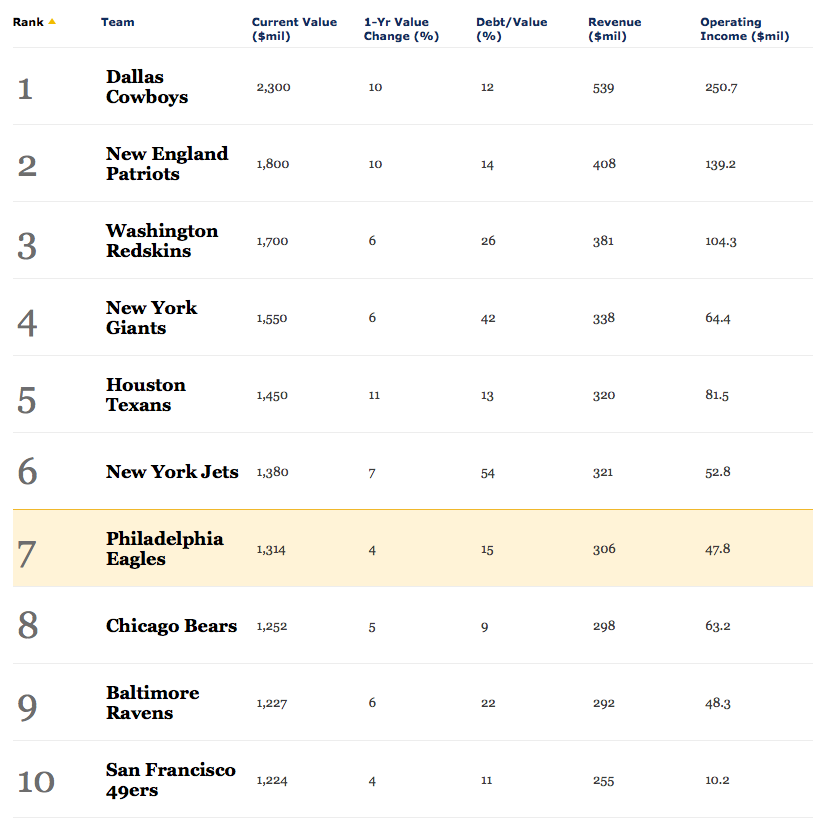Select the Washington Redskins team name
This screenshot has height=820, width=820.
(161, 241)
